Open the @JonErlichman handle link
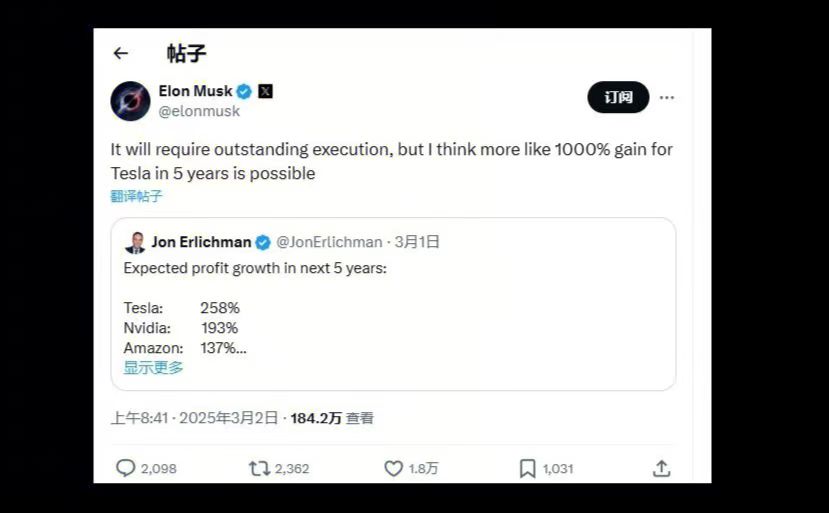This screenshot has height=513, width=829. click(x=329, y=242)
